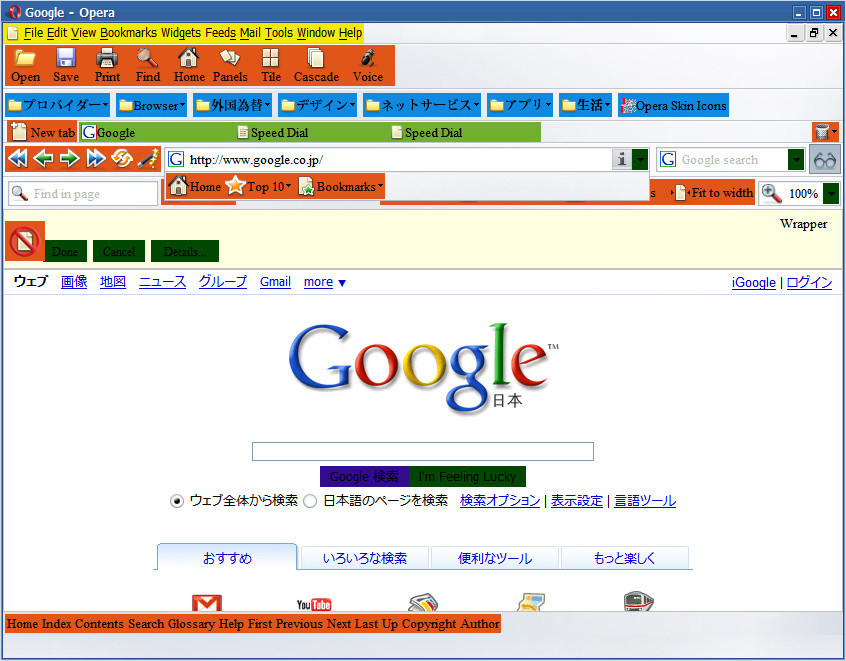Open the Bookmarks dropdown under address bar
Screen dimensions: 846x661
pyautogui.click(x=341, y=187)
